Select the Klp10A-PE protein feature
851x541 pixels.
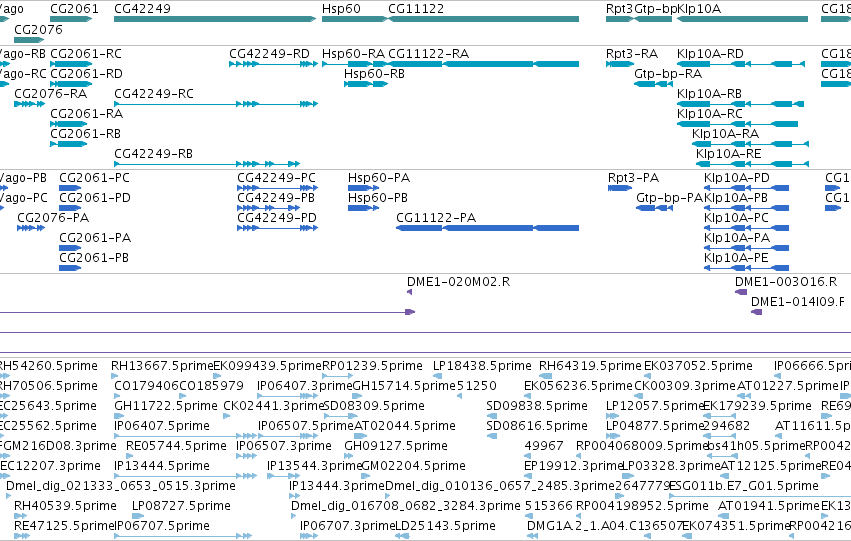point(746,269)
